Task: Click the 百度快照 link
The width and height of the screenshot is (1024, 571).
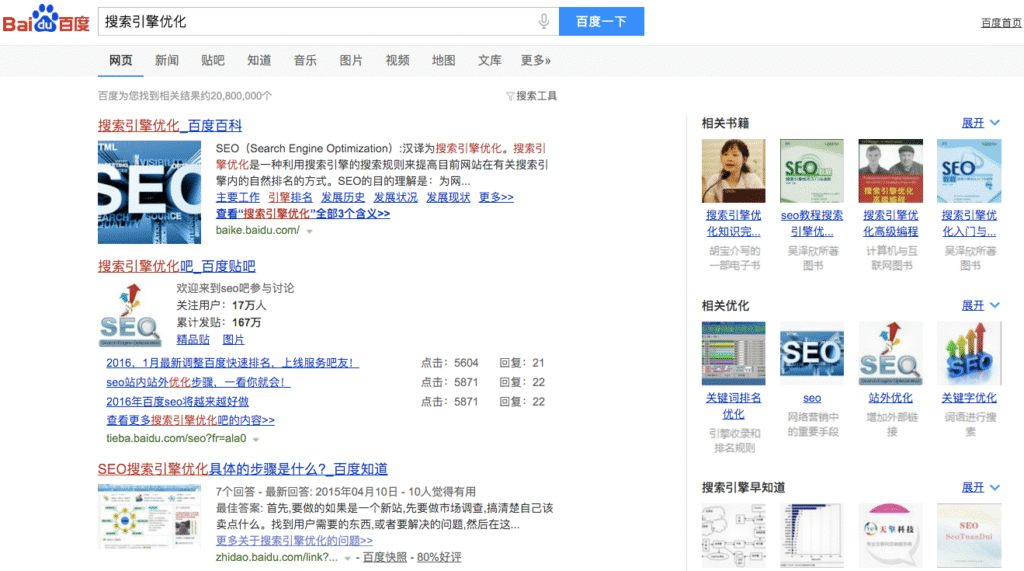Action: click(x=384, y=557)
